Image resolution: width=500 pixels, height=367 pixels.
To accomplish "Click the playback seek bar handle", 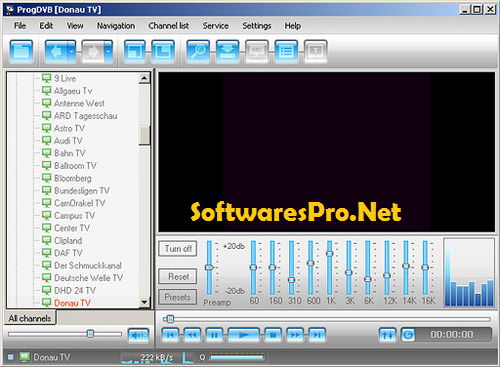I will pos(170,319).
